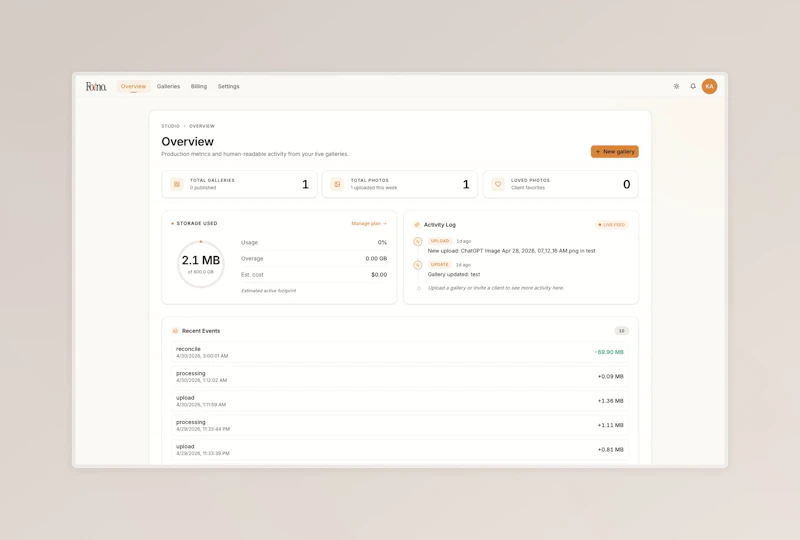
Task: Create a New gallery
Action: click(615, 152)
